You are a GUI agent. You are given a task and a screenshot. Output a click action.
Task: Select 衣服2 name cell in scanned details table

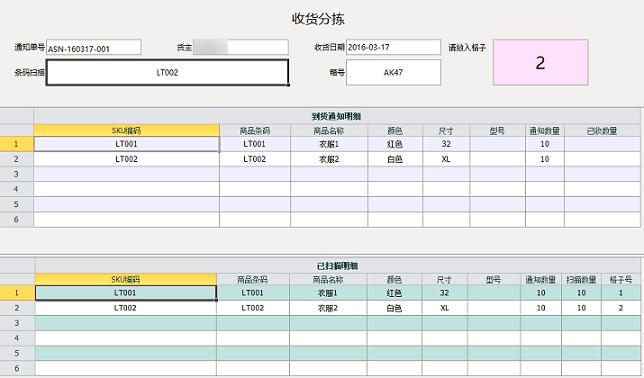tap(328, 308)
